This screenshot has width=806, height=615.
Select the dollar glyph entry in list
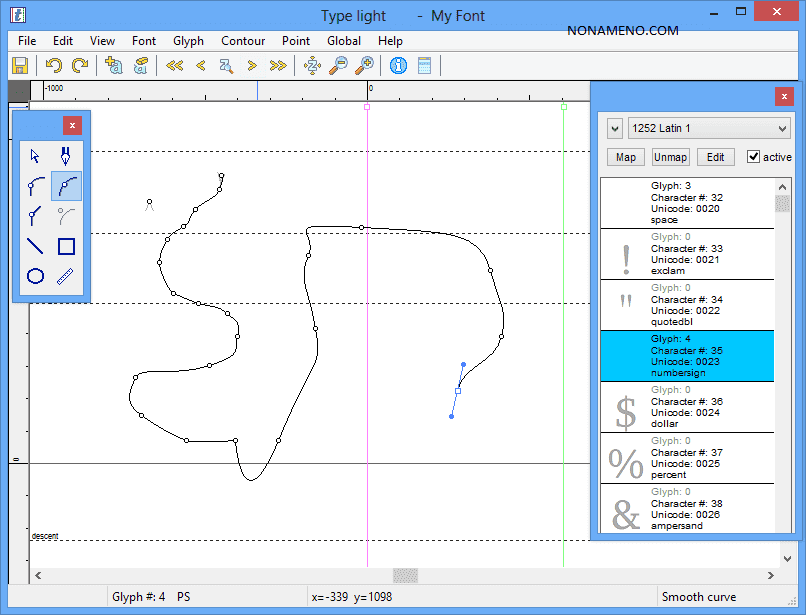point(687,407)
